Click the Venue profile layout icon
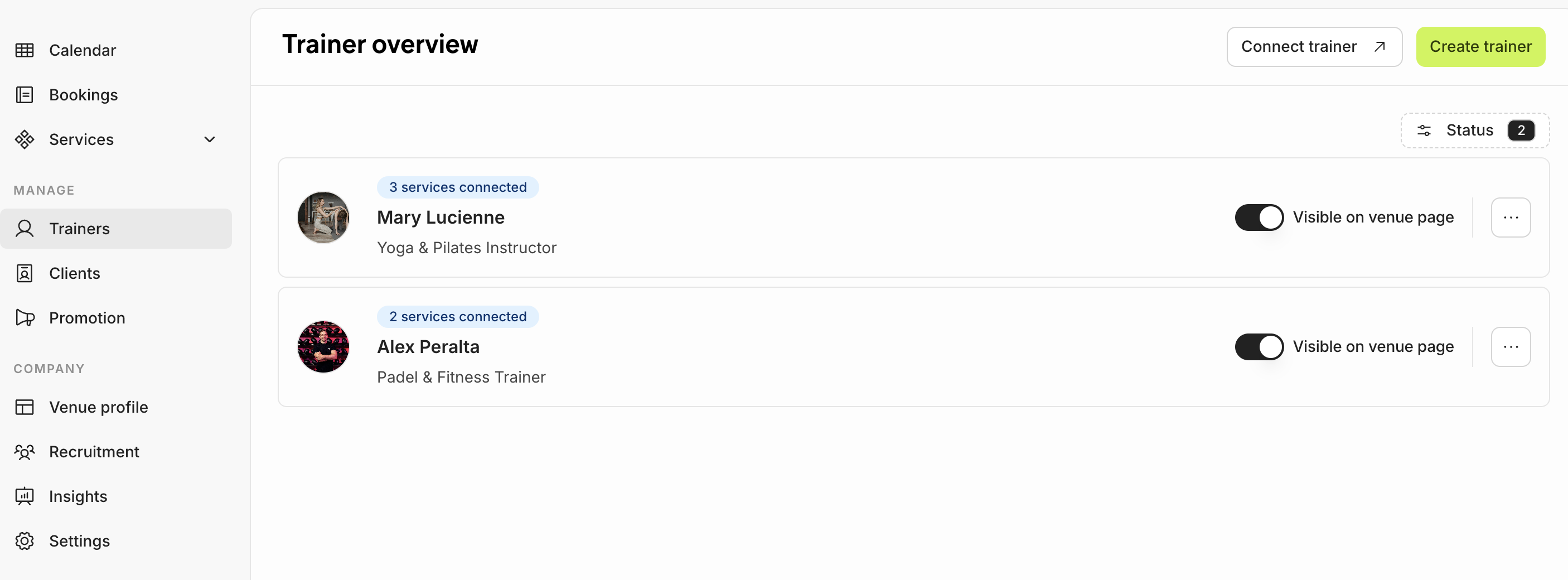The height and width of the screenshot is (580, 1568). (25, 407)
